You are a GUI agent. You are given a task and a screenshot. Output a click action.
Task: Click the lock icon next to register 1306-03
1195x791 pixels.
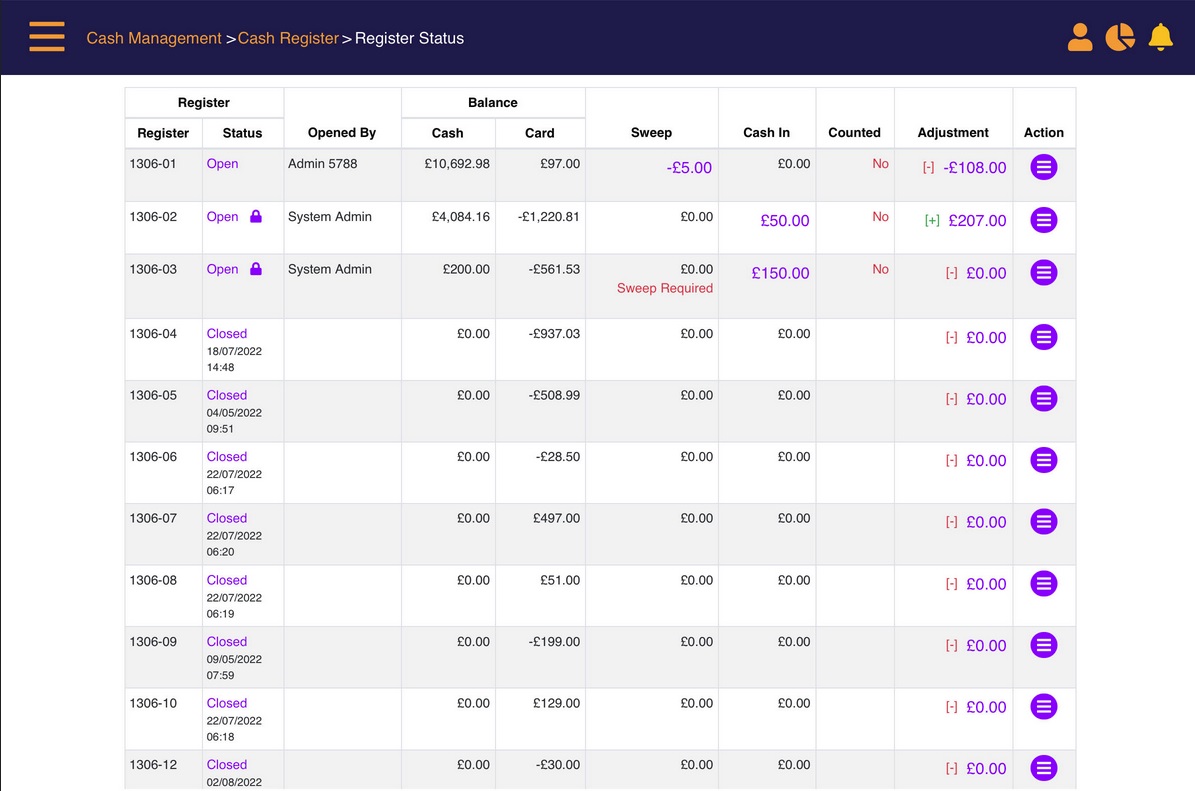click(256, 269)
